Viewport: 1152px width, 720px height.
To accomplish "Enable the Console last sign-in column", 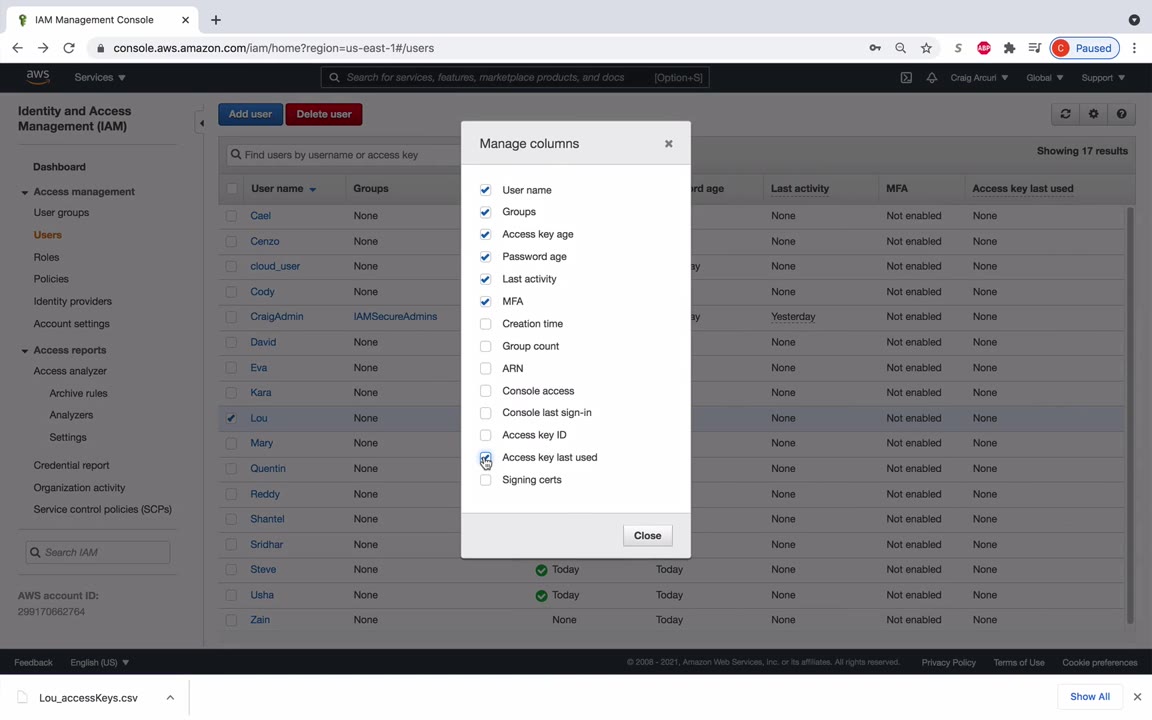I will pyautogui.click(x=486, y=413).
